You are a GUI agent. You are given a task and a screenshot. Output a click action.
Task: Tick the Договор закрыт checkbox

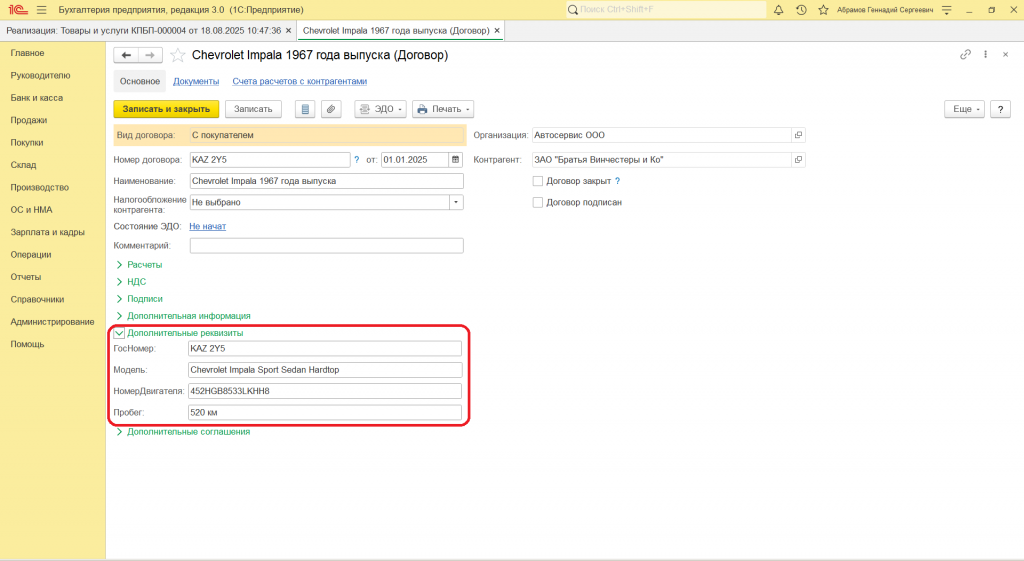coord(538,181)
